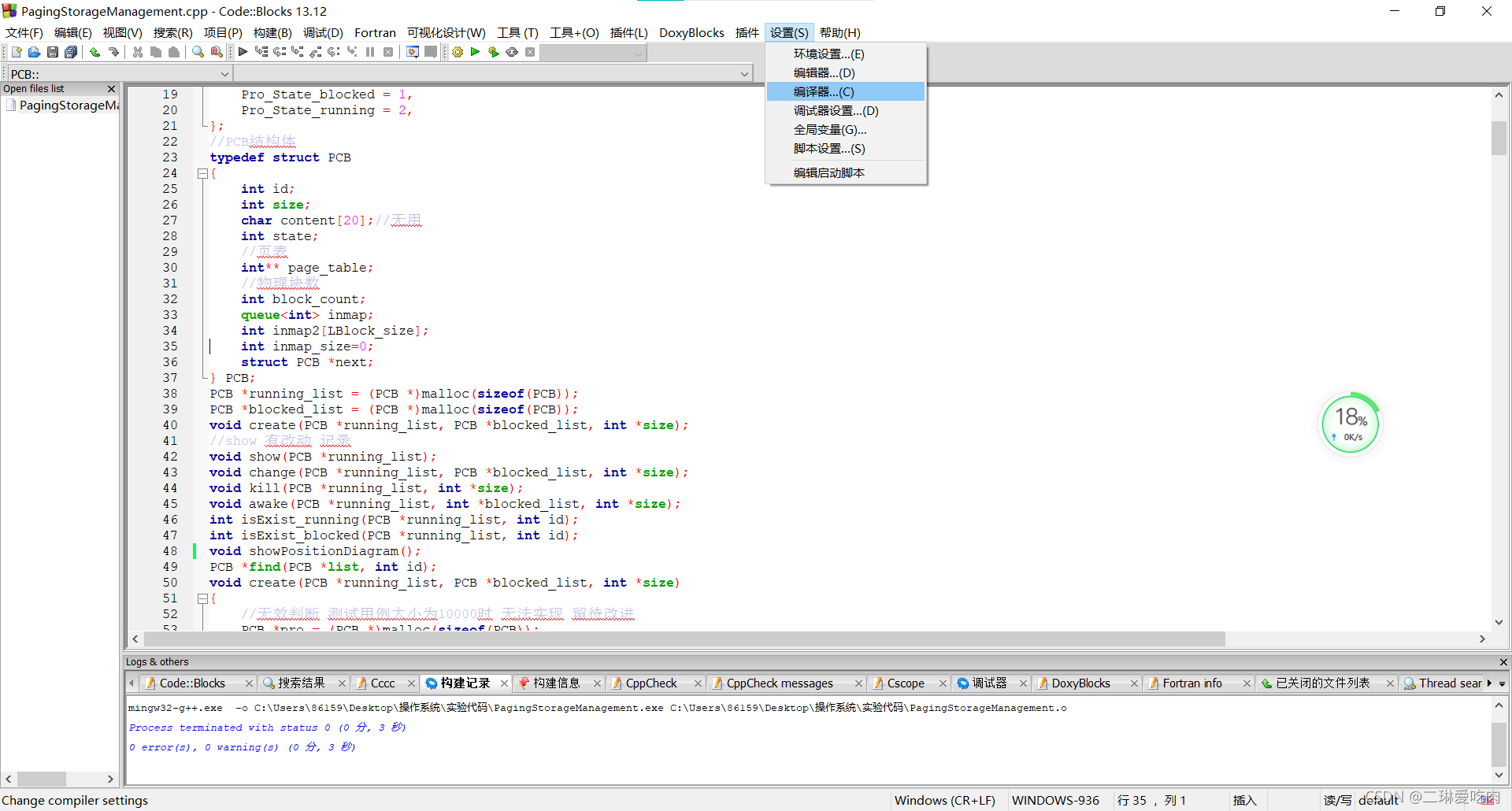Click the 18% network speed circle overlay

1350,423
